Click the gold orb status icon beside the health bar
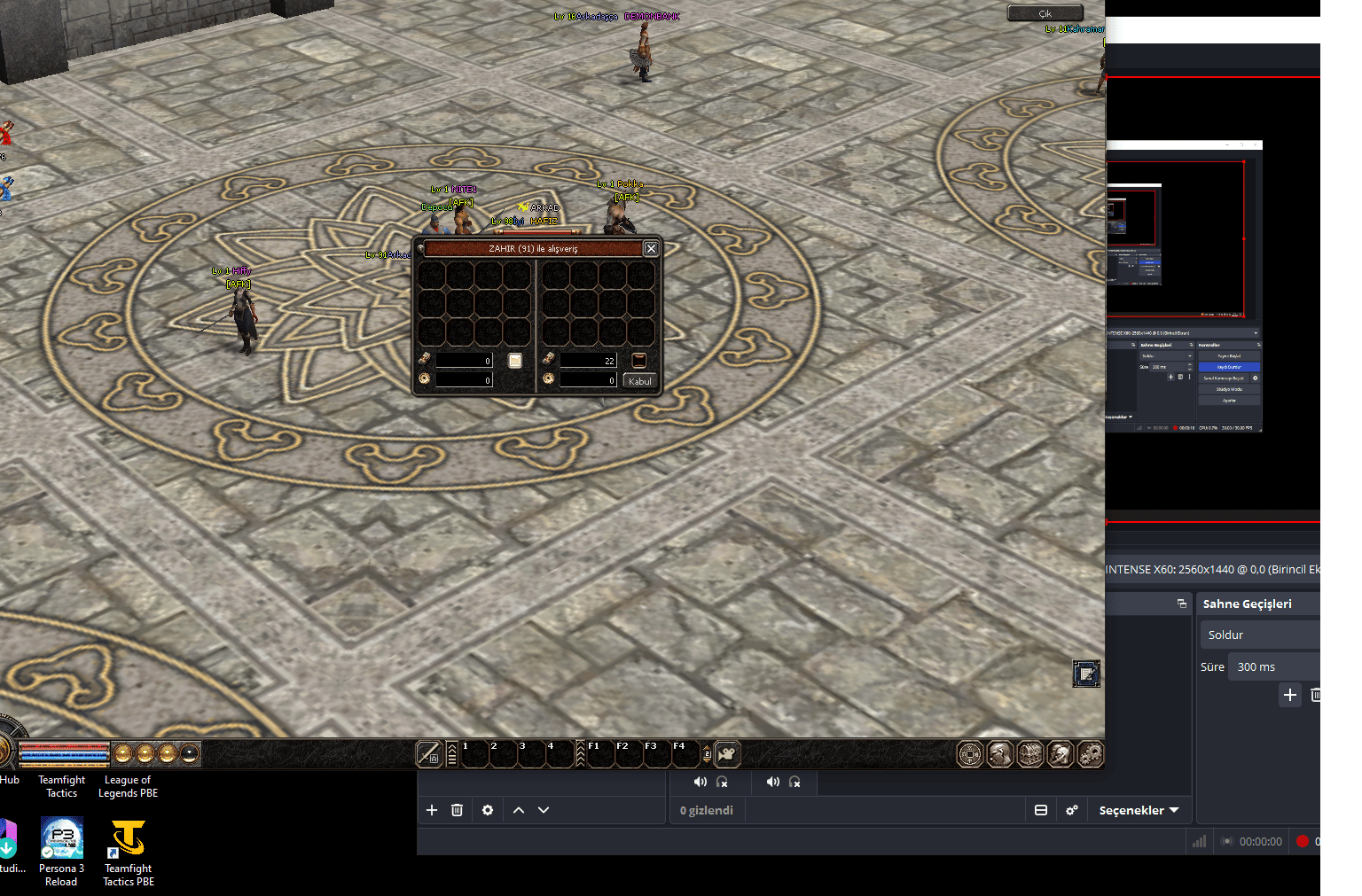 123,754
